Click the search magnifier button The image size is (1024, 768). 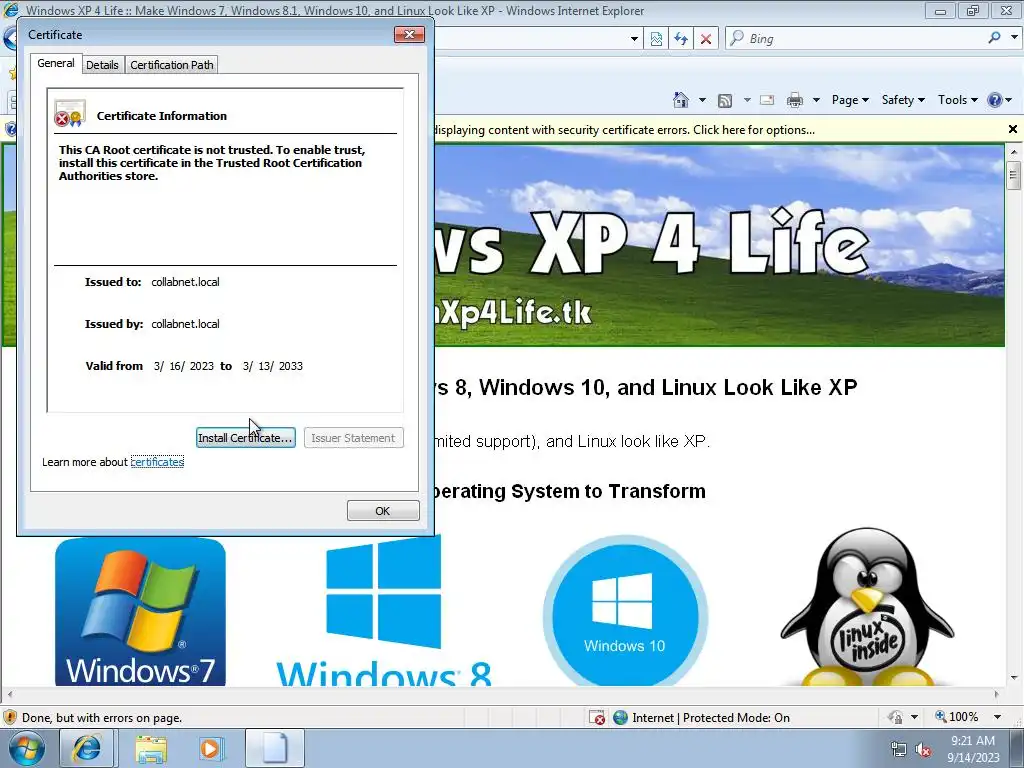point(995,38)
